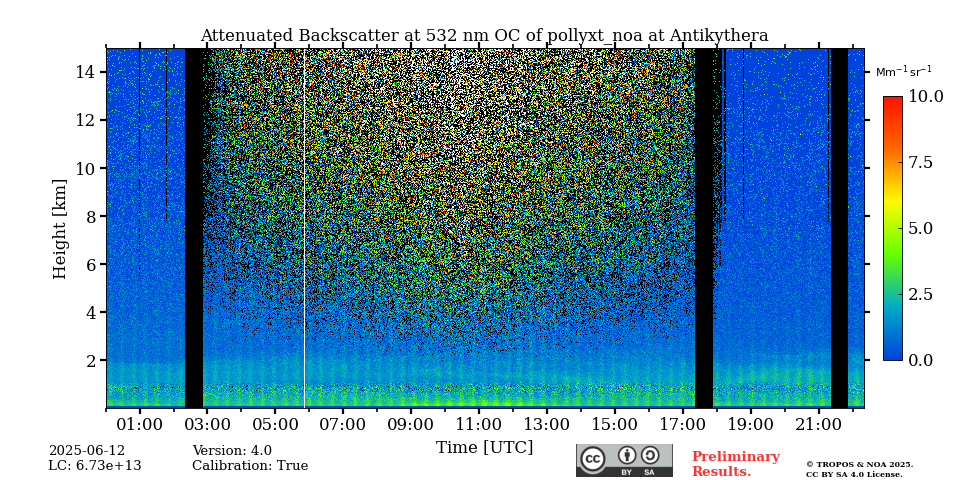Click the Version: 4.0 text
The image size is (960, 480).
tap(232, 451)
